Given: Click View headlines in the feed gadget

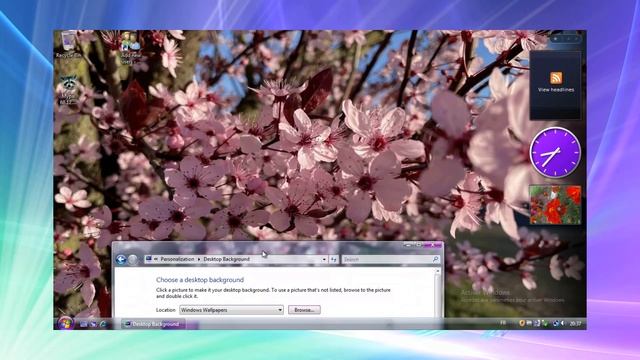Looking at the screenshot, I should pos(556,90).
